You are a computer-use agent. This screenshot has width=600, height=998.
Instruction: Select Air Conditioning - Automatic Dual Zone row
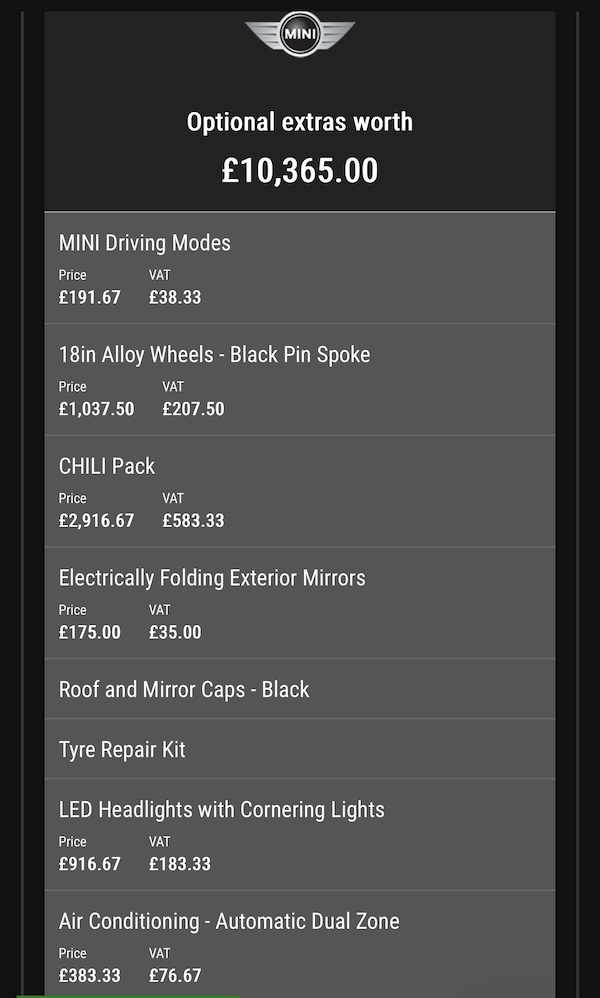(x=229, y=922)
